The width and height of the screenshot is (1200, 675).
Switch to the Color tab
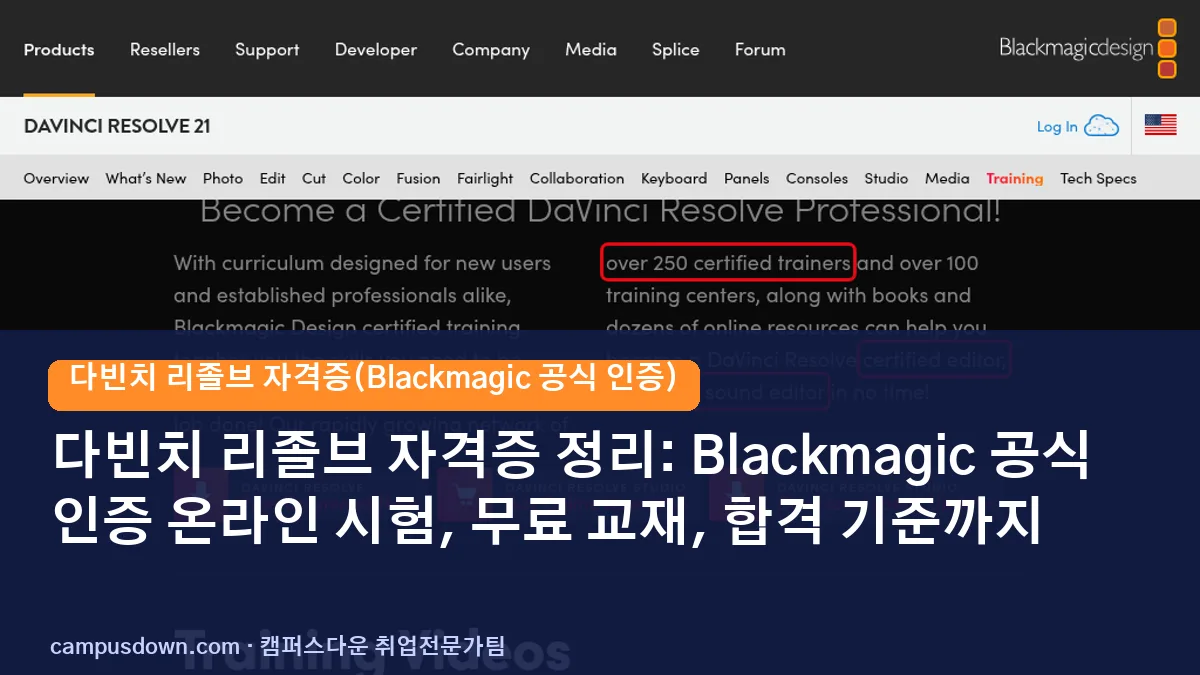click(x=361, y=178)
